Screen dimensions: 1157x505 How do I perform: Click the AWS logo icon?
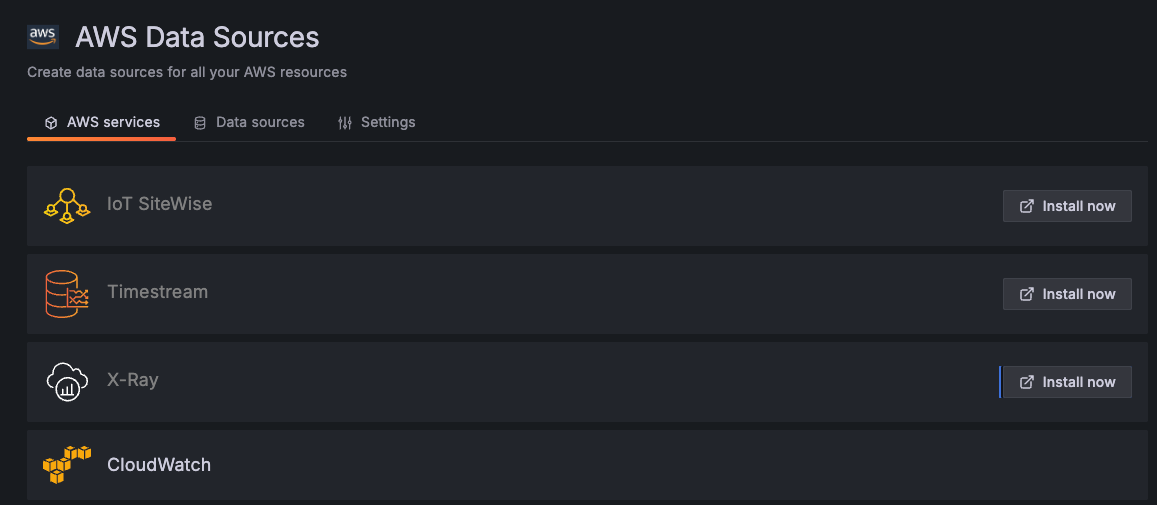[x=42, y=36]
